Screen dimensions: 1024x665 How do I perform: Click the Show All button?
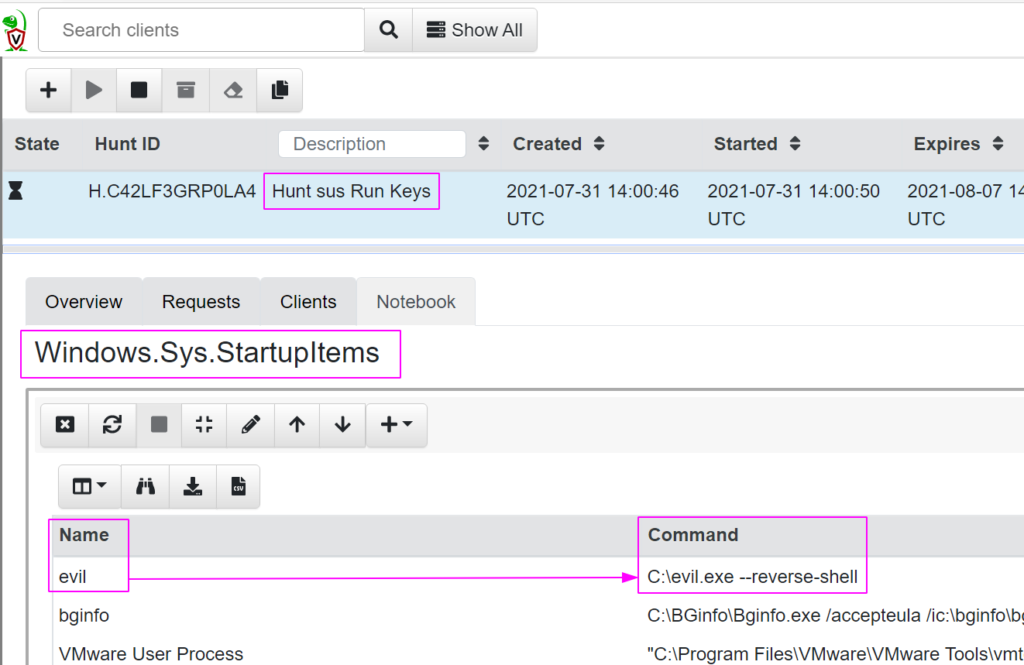click(474, 30)
